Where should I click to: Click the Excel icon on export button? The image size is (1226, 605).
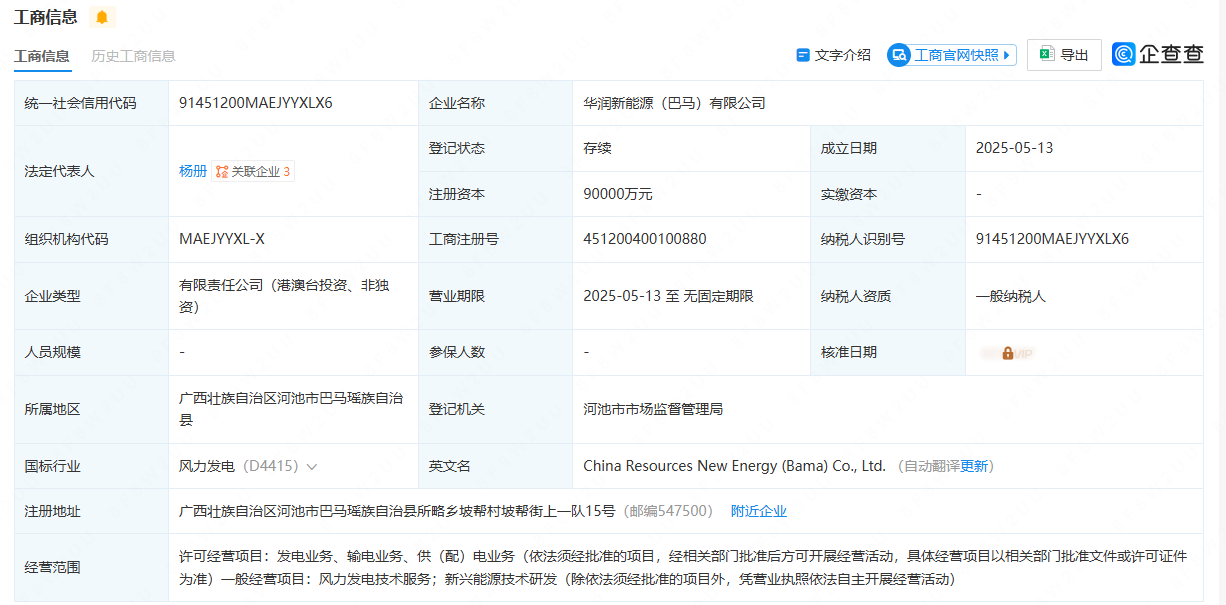[x=1046, y=55]
